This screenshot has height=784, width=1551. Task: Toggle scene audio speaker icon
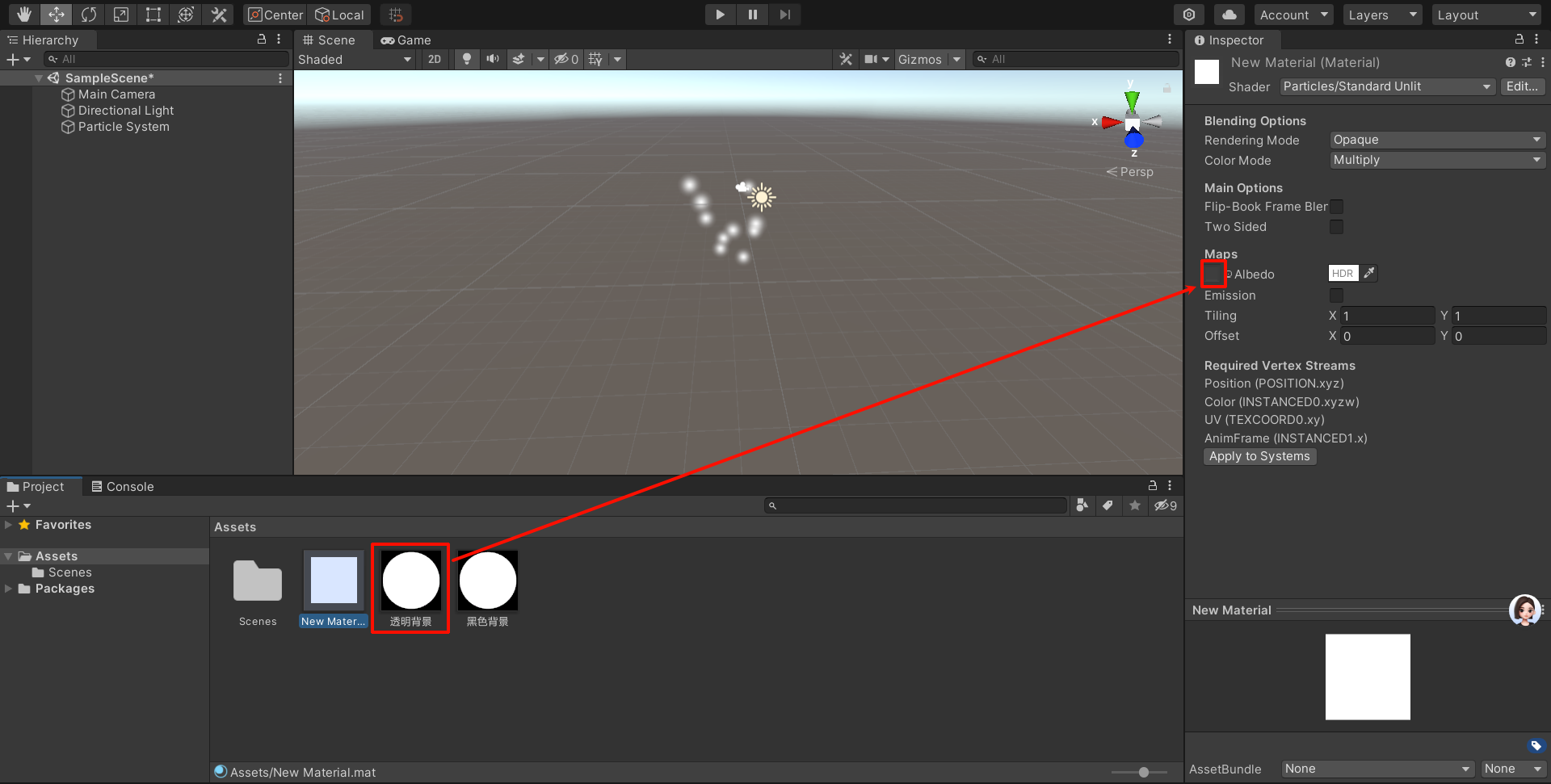coord(492,59)
